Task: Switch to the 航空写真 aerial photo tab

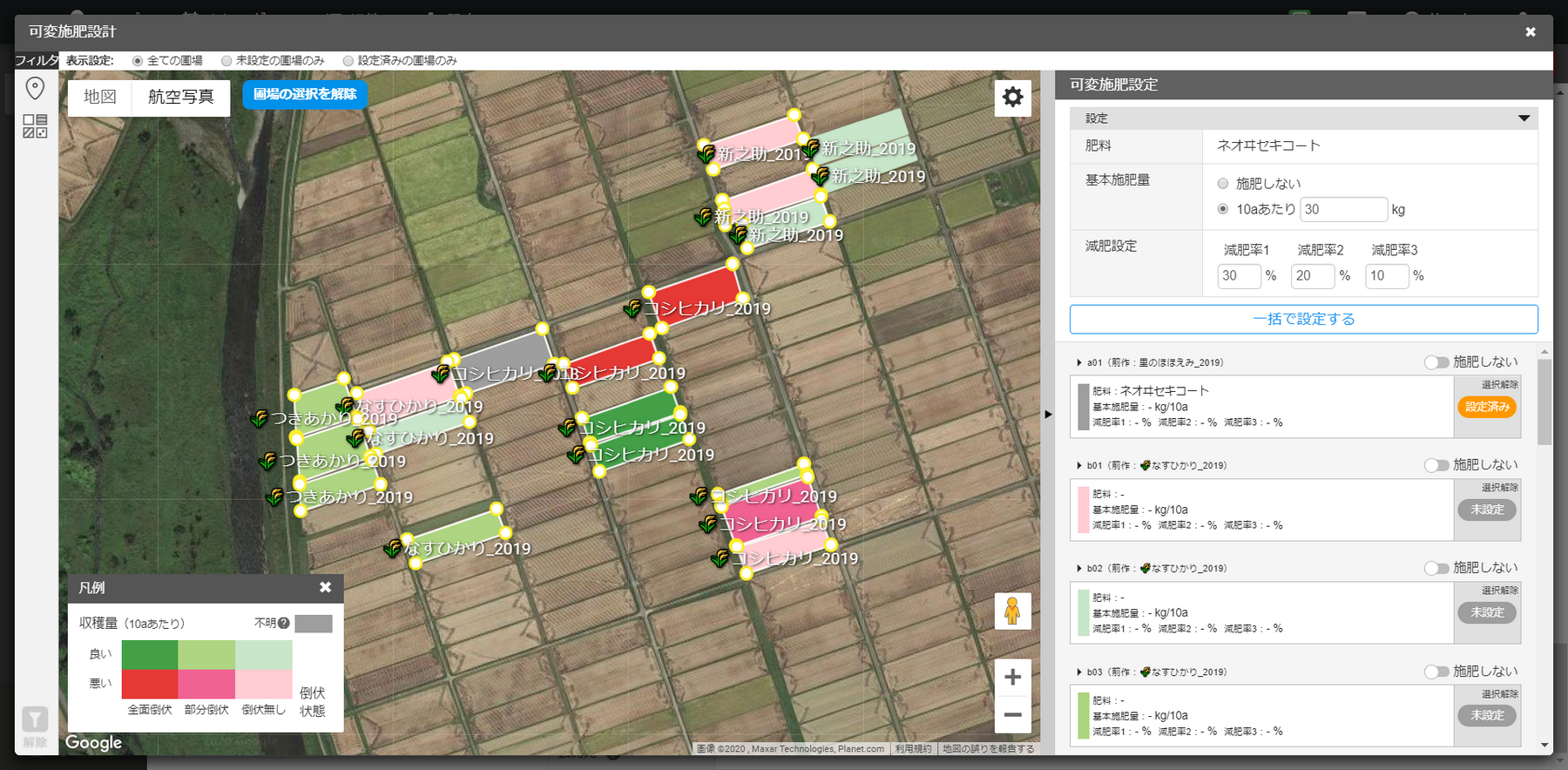Action: [181, 97]
